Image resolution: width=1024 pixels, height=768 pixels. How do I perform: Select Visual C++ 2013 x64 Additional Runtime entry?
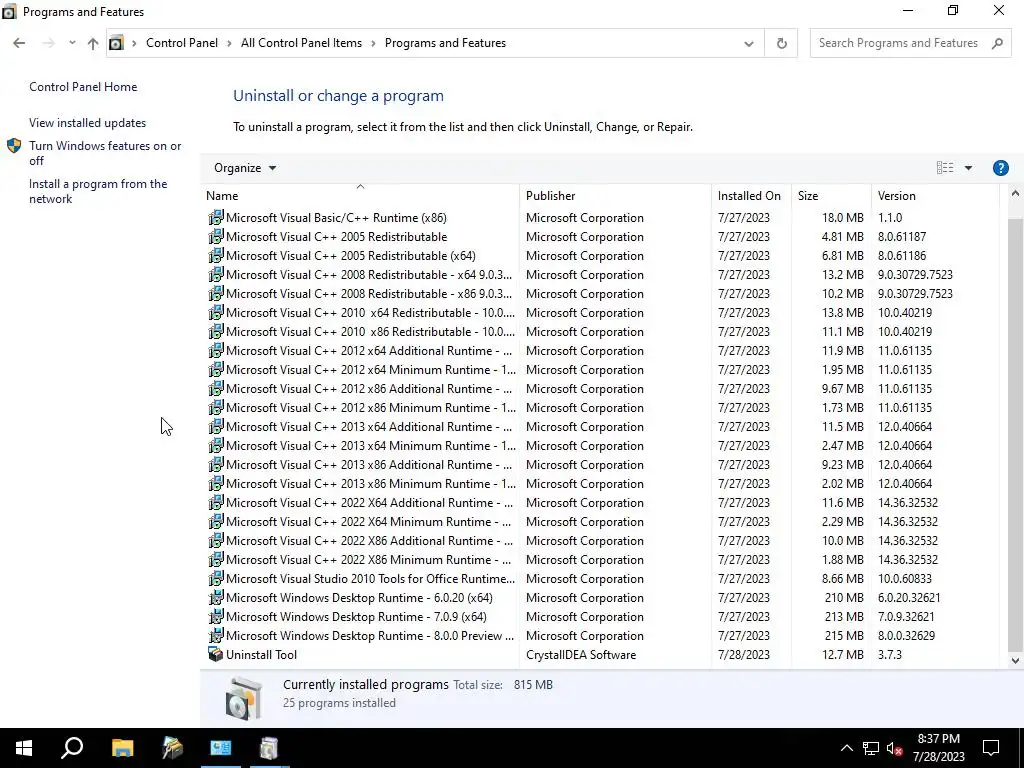click(369, 426)
